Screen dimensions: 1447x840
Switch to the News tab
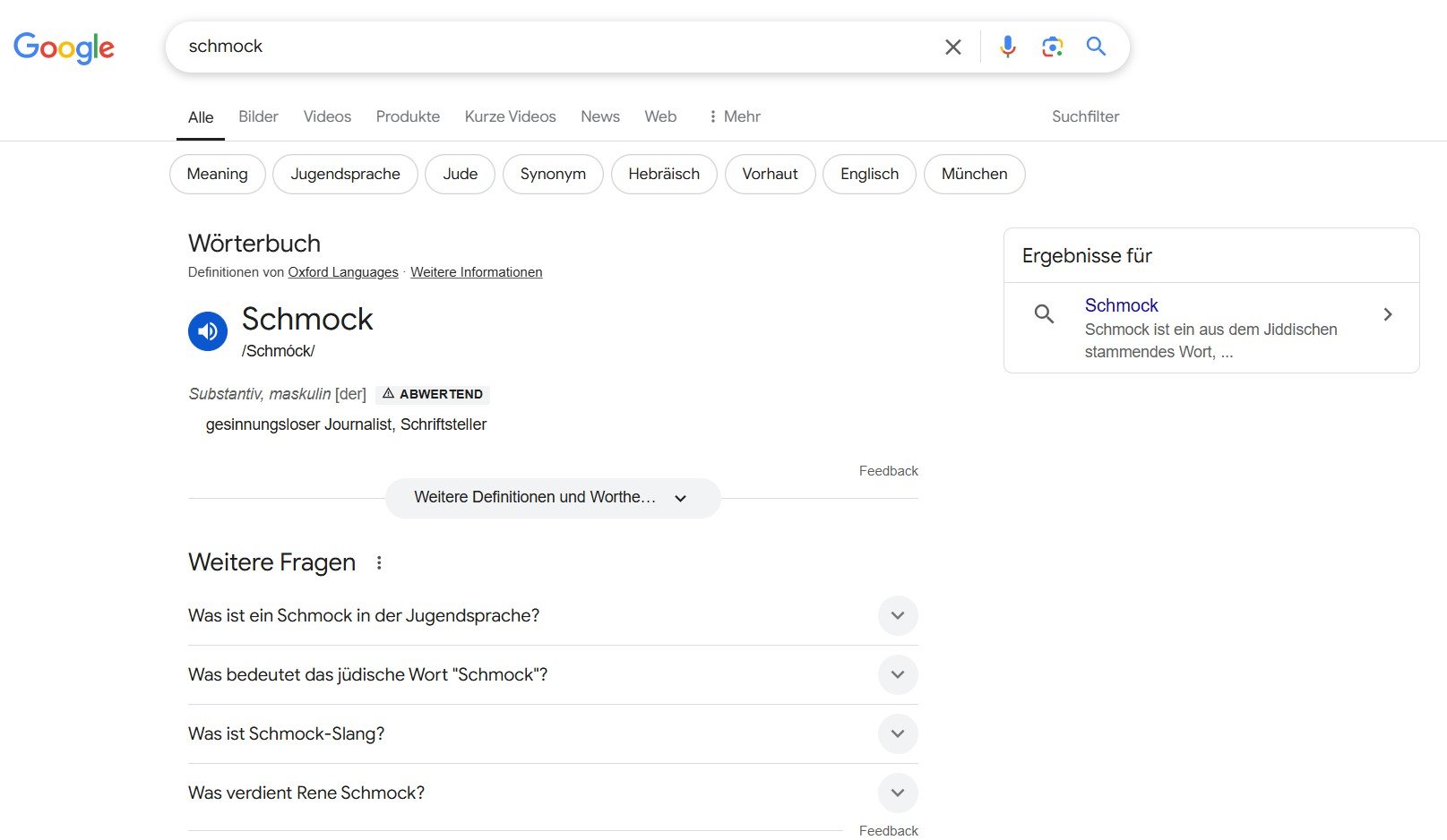[x=599, y=116]
